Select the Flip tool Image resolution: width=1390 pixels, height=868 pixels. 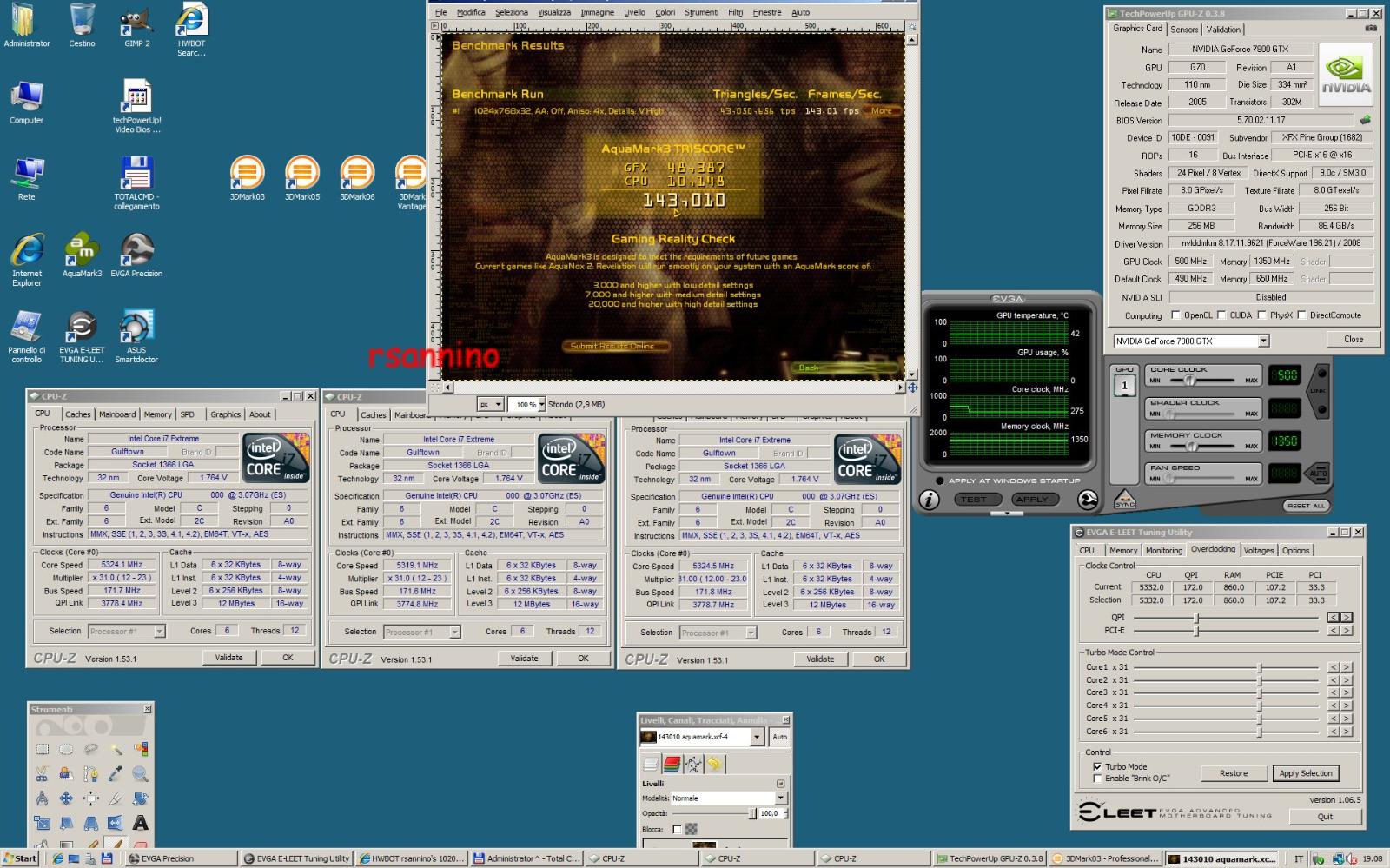tap(116, 822)
